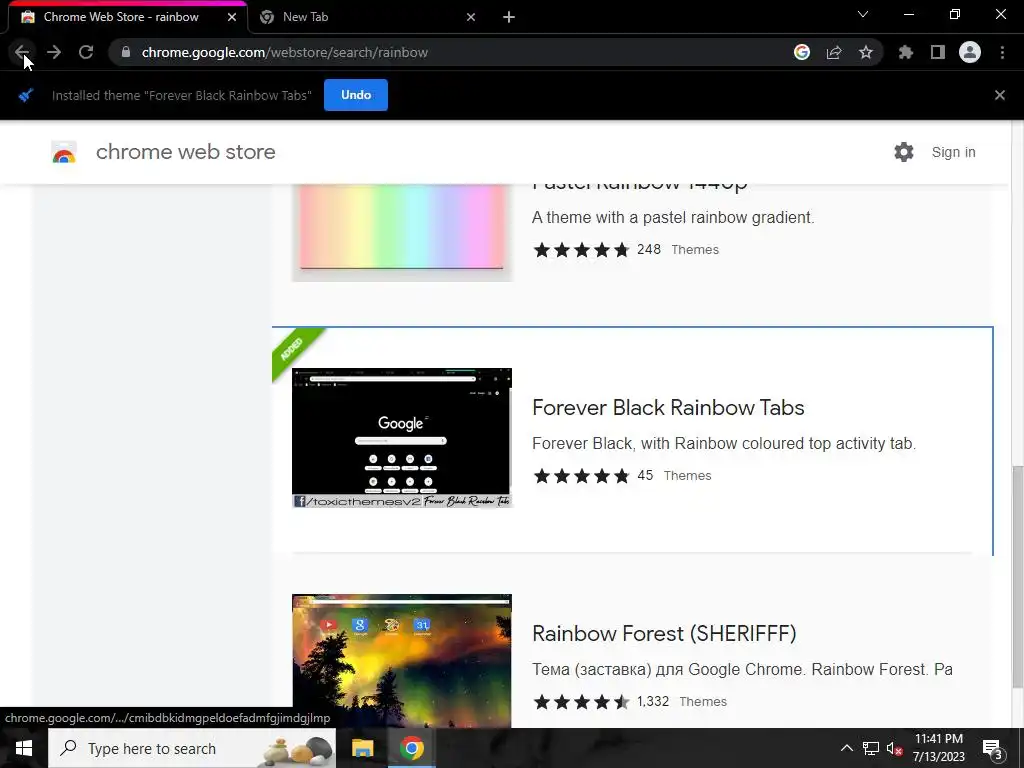The image size is (1024, 768).
Task: Reload the Chrome Web Store page
Action: (86, 52)
